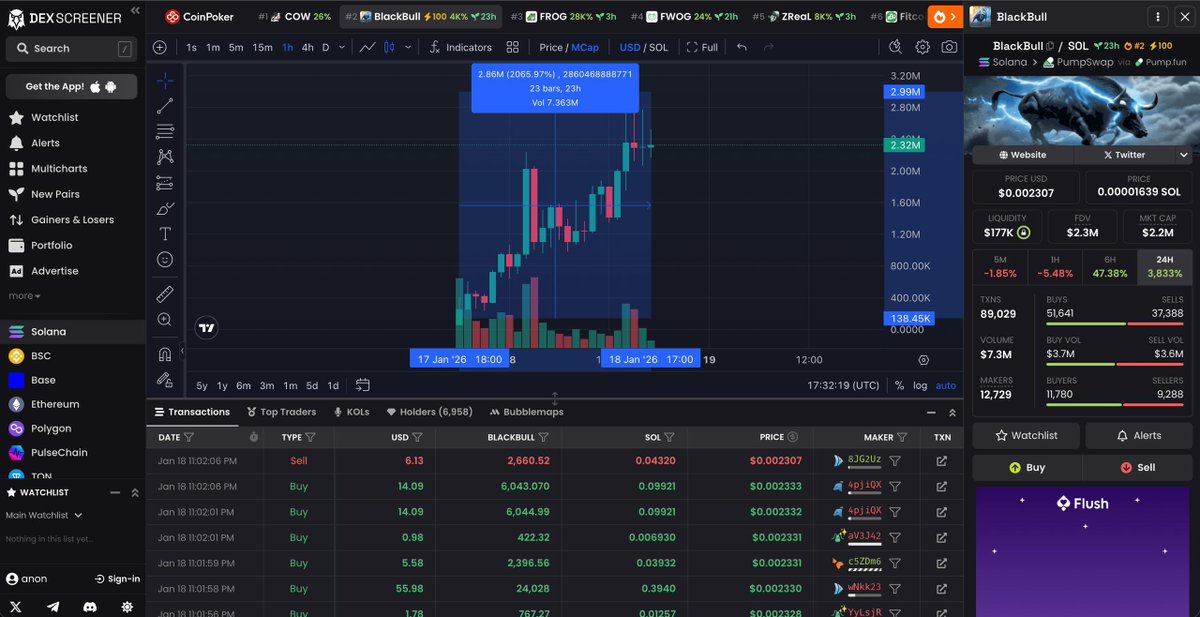The image size is (1200, 617).
Task: Toggle Full screen chart mode
Action: [702, 47]
